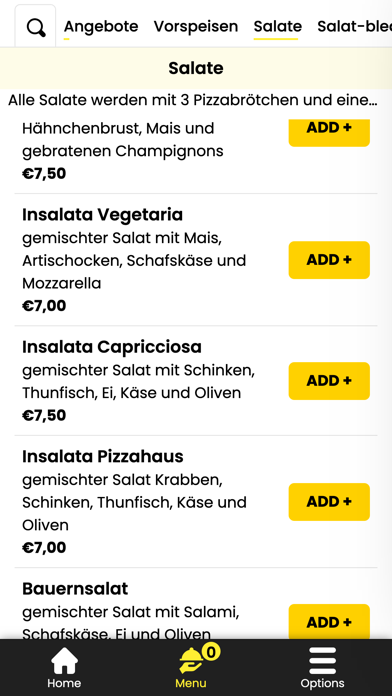The height and width of the screenshot is (696, 392).
Task: Switch to the Angebote tab
Action: [101, 27]
